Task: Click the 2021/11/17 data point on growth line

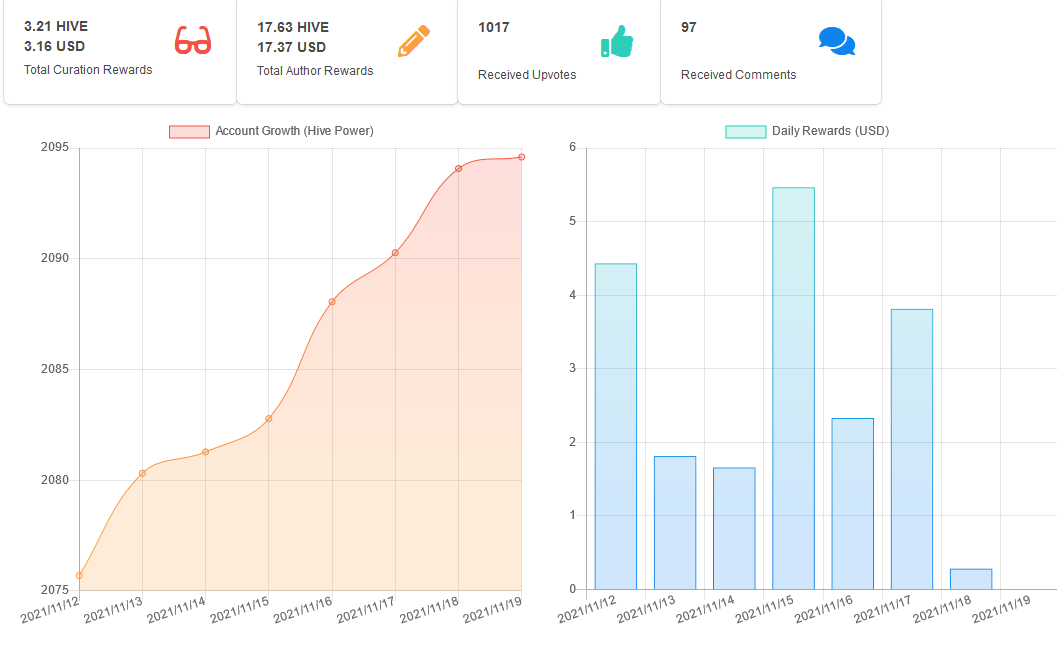Action: [x=396, y=253]
